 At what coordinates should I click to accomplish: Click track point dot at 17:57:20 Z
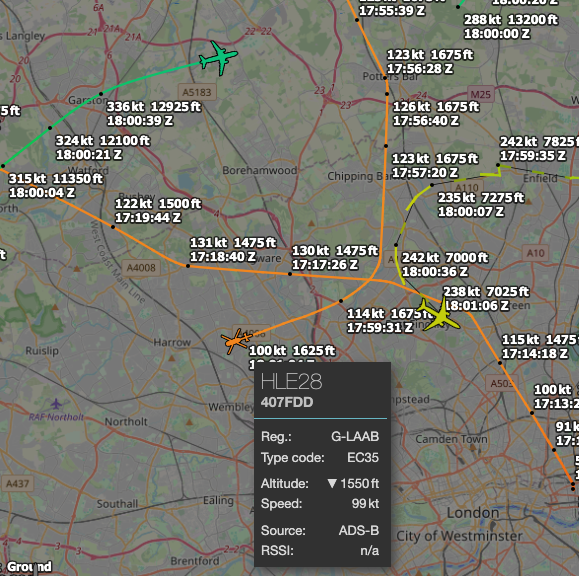[x=386, y=146]
